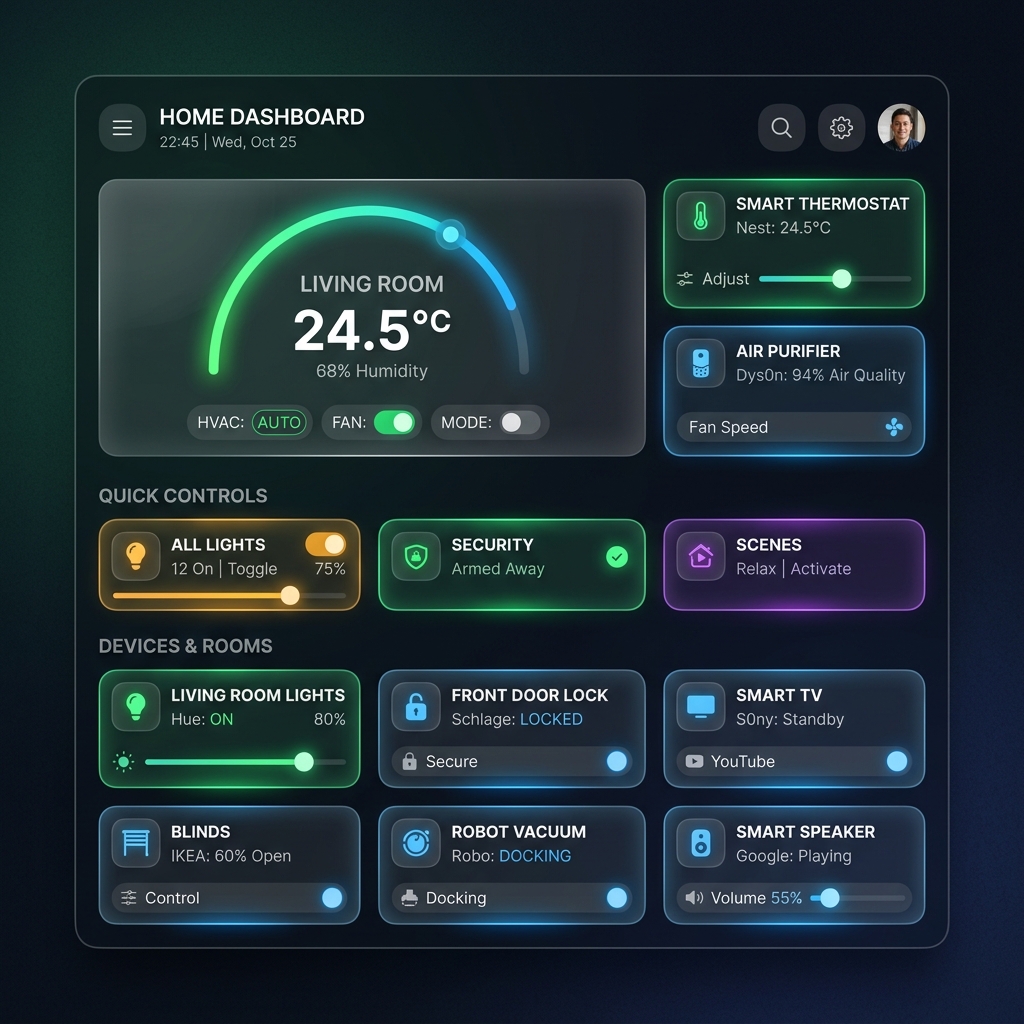Click the Air Purifier device icon

pos(701,363)
